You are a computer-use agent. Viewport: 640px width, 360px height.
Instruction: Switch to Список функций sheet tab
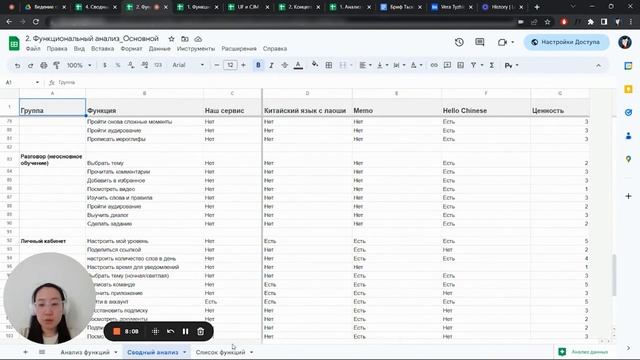click(x=220, y=352)
